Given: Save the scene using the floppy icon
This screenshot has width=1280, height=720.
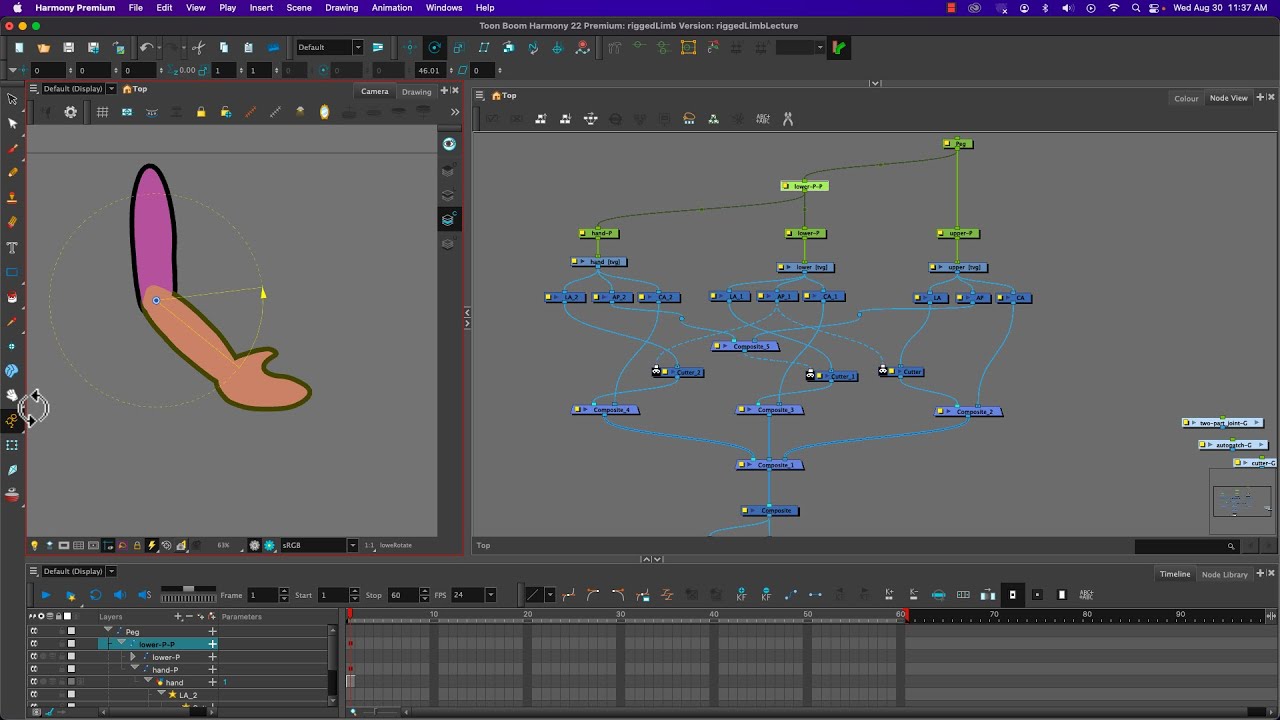Looking at the screenshot, I should tap(68, 47).
